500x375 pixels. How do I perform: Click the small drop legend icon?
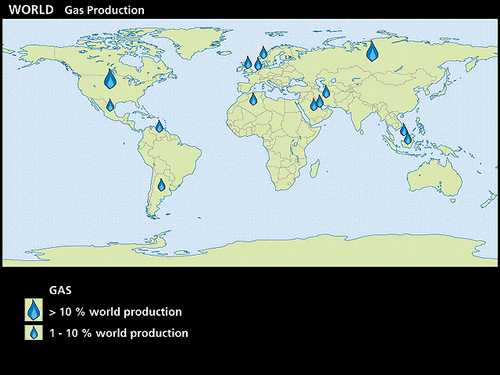34,333
